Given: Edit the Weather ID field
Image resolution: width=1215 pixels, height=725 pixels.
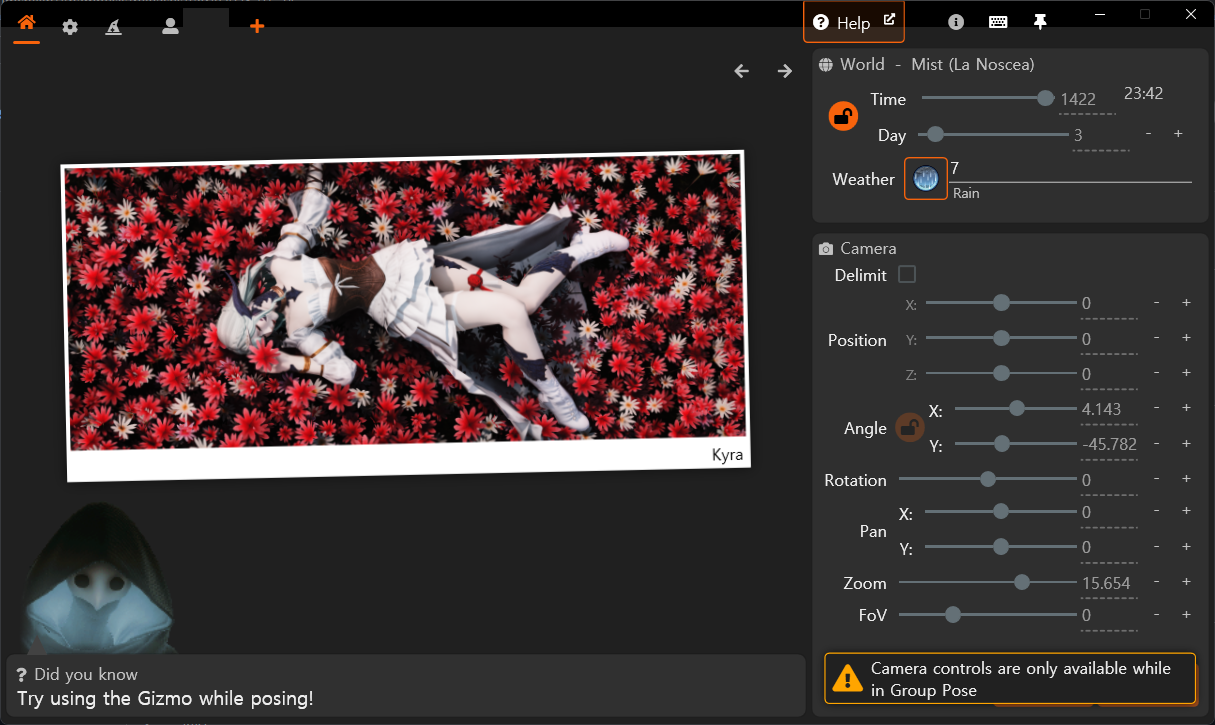Looking at the screenshot, I should pos(1070,169).
